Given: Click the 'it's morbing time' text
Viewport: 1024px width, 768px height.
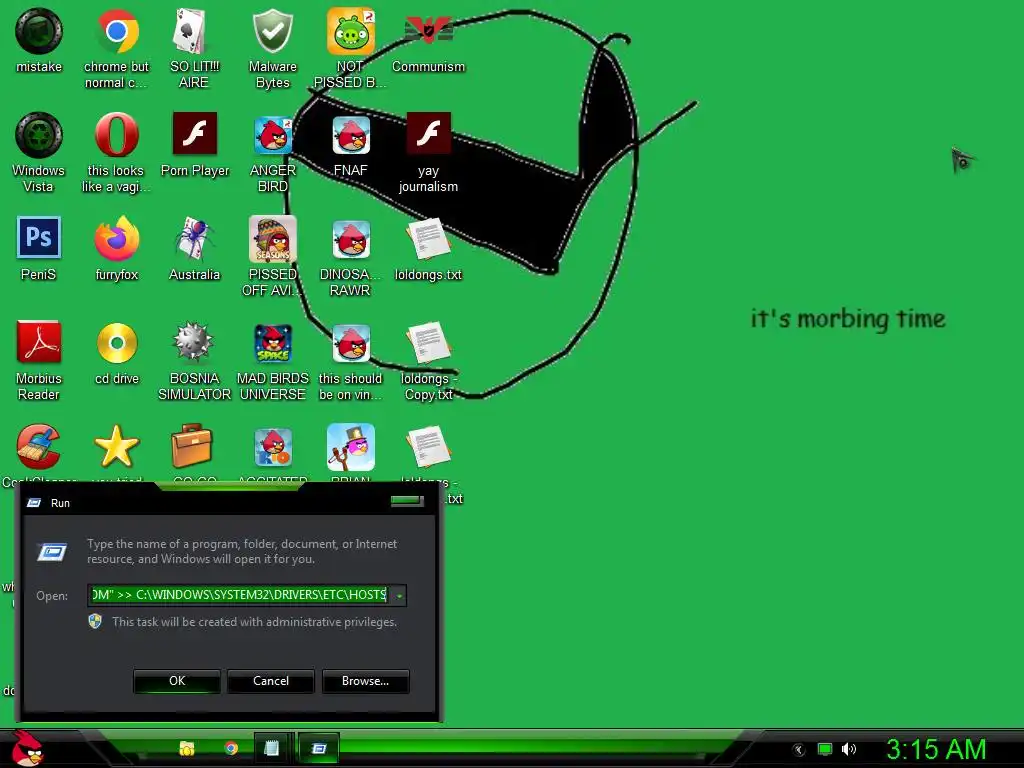Looking at the screenshot, I should tap(848, 319).
